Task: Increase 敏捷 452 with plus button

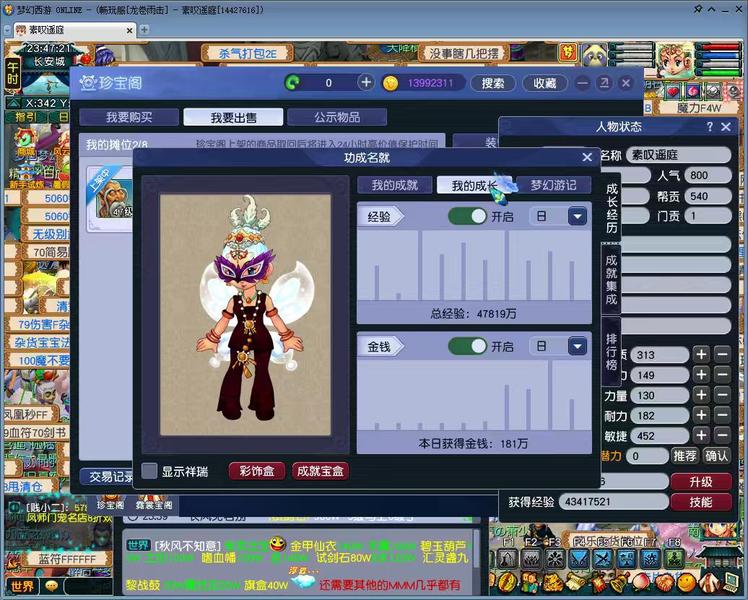Action: (x=701, y=435)
